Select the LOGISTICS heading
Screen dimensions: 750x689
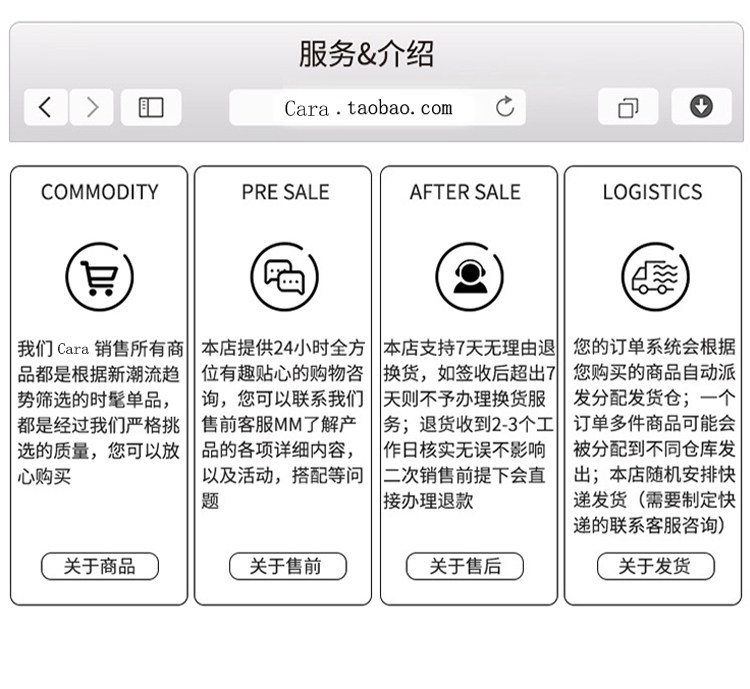pyautogui.click(x=652, y=192)
